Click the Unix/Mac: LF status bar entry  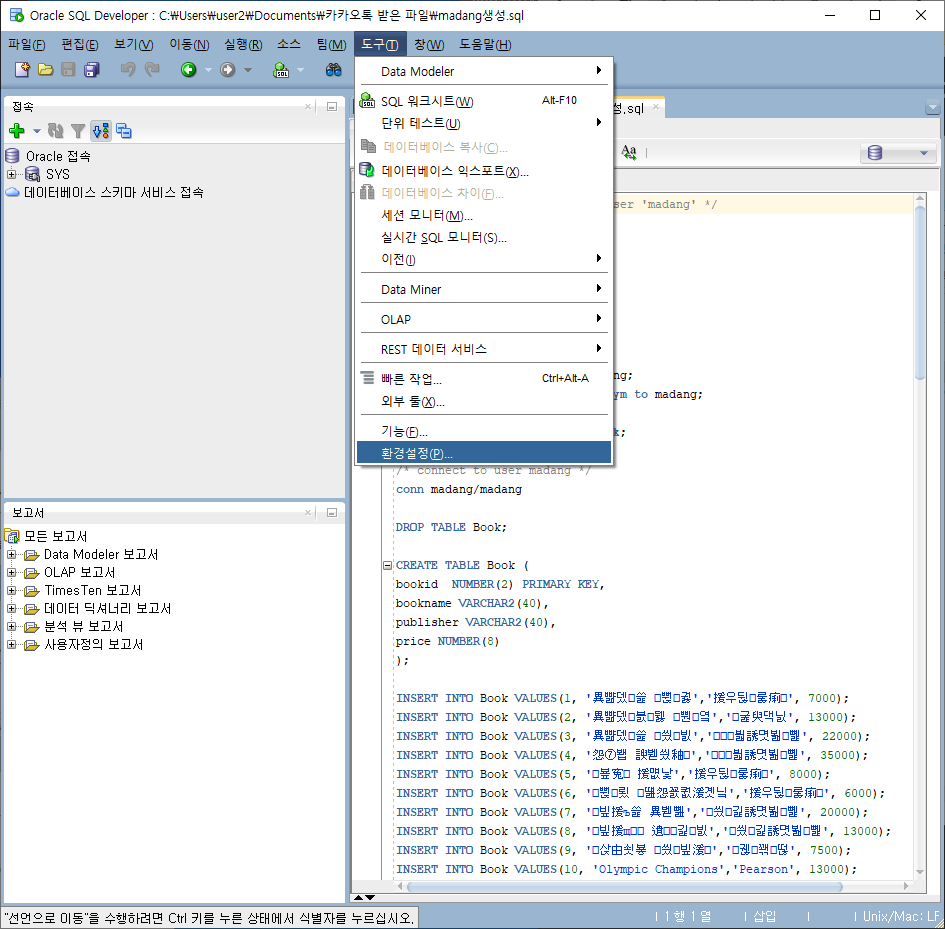coord(900,916)
